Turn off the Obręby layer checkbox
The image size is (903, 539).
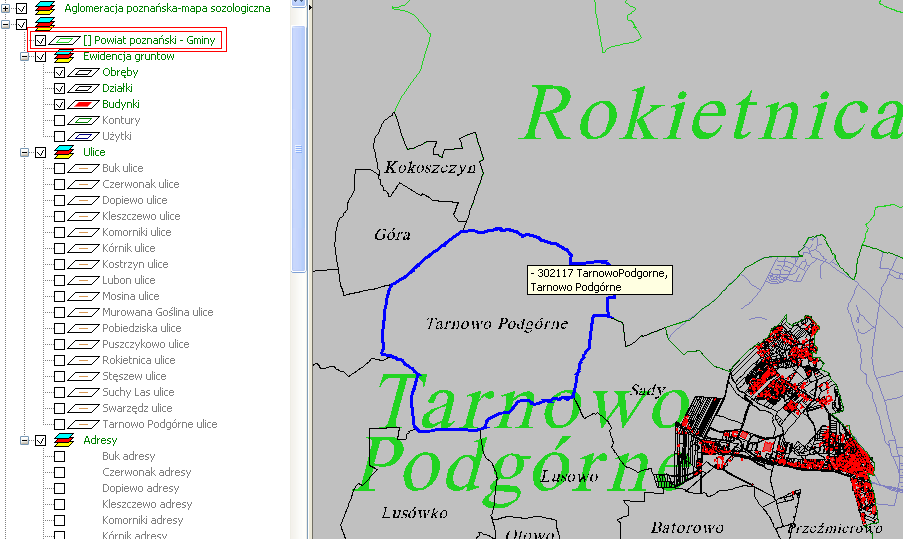click(x=60, y=72)
